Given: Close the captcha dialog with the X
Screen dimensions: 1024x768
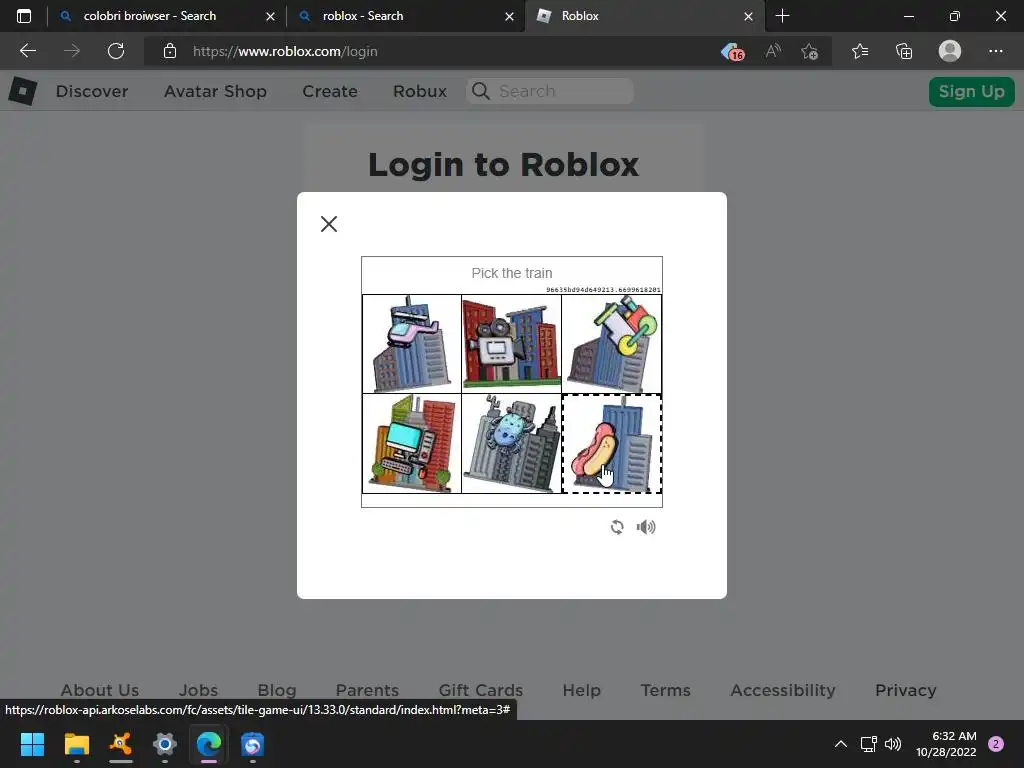Looking at the screenshot, I should [x=329, y=224].
